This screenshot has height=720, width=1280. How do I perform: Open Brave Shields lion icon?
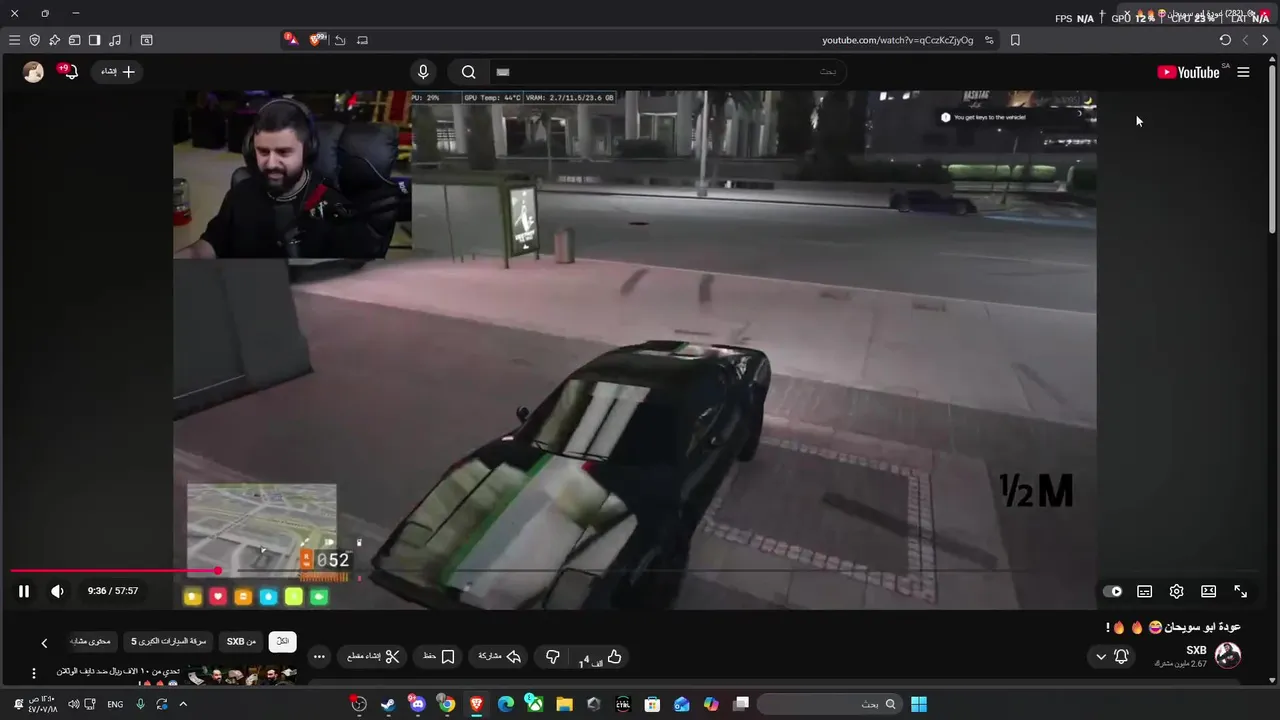coord(318,39)
